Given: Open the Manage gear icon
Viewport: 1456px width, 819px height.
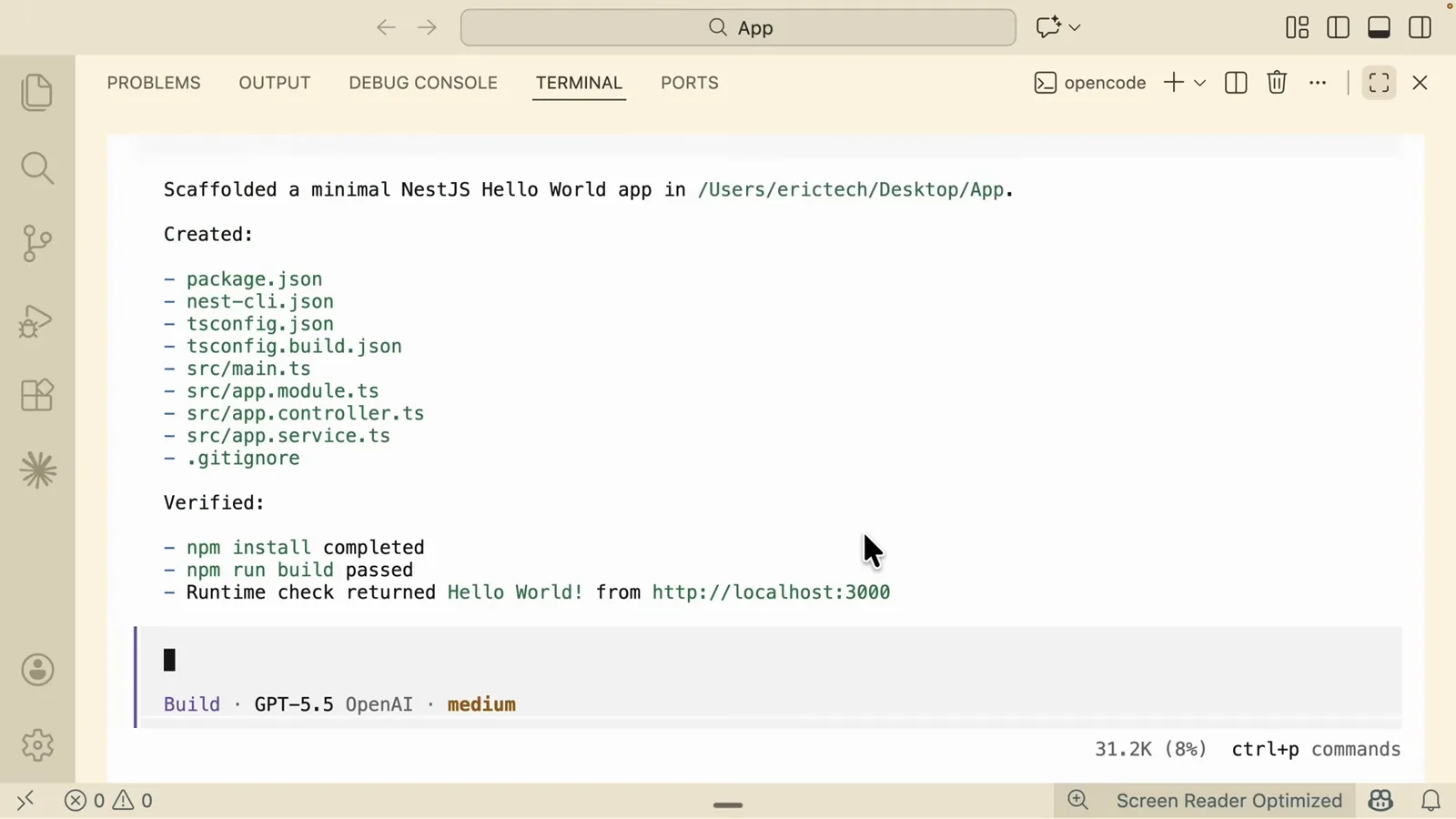Looking at the screenshot, I should (37, 745).
